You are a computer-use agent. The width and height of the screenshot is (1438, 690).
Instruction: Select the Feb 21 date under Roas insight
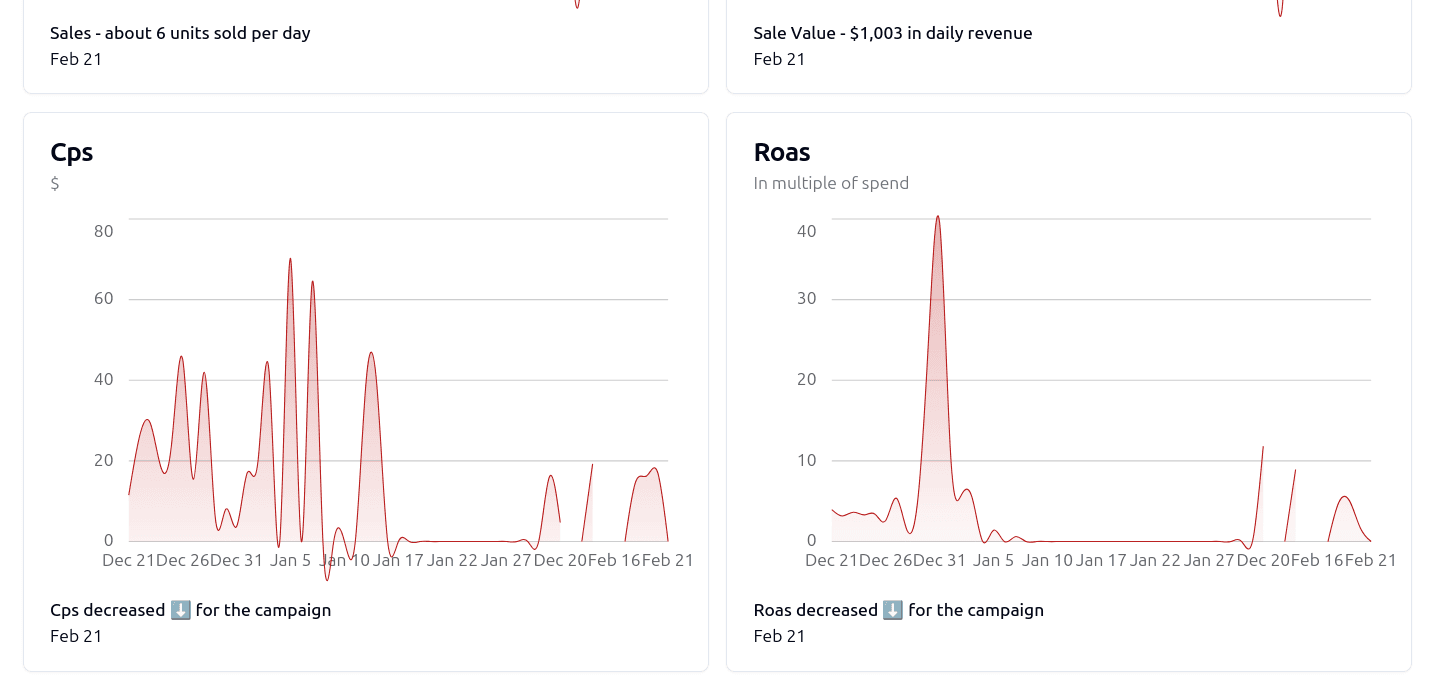780,636
